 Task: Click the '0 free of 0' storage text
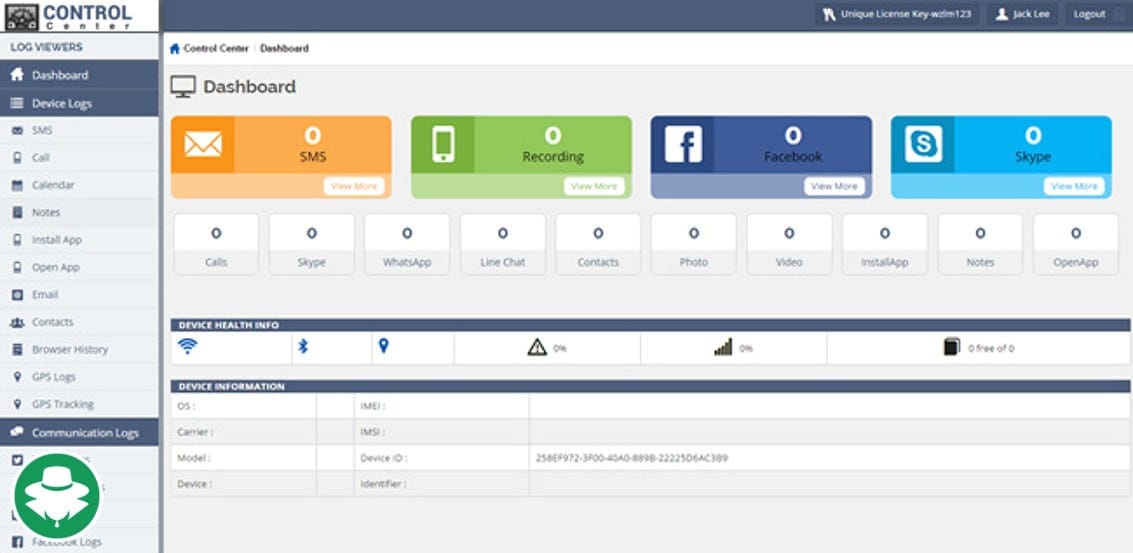[x=991, y=348]
